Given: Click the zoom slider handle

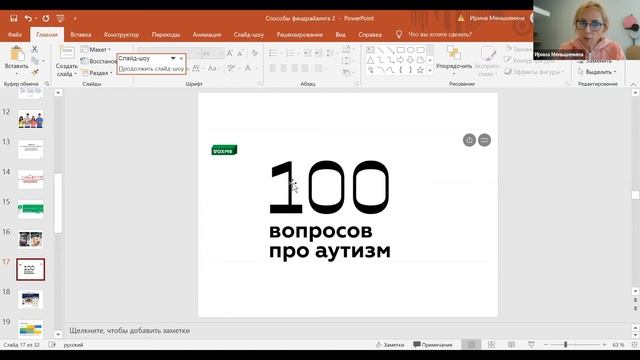Looking at the screenshot, I should [566, 345].
